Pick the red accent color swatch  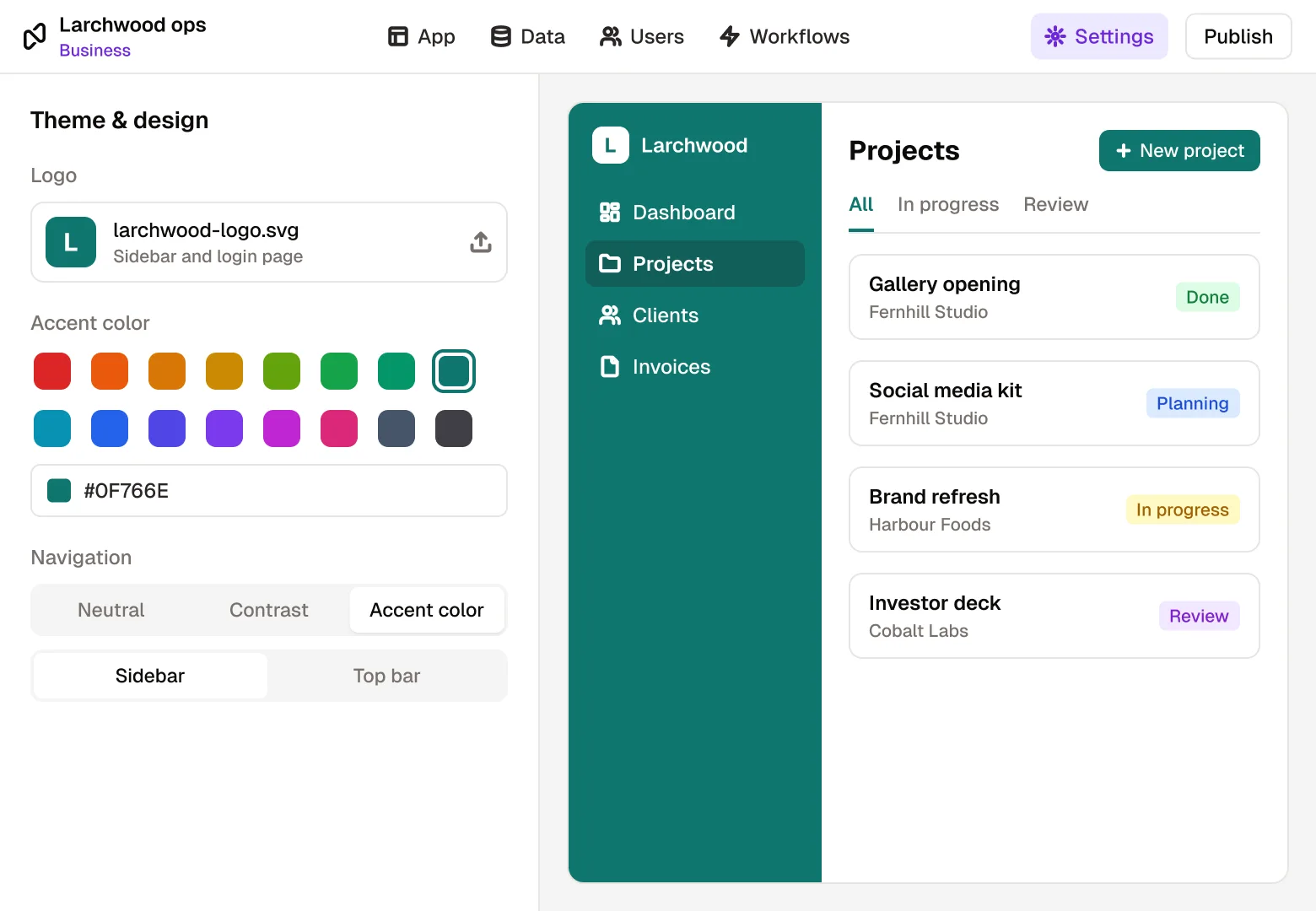point(52,371)
